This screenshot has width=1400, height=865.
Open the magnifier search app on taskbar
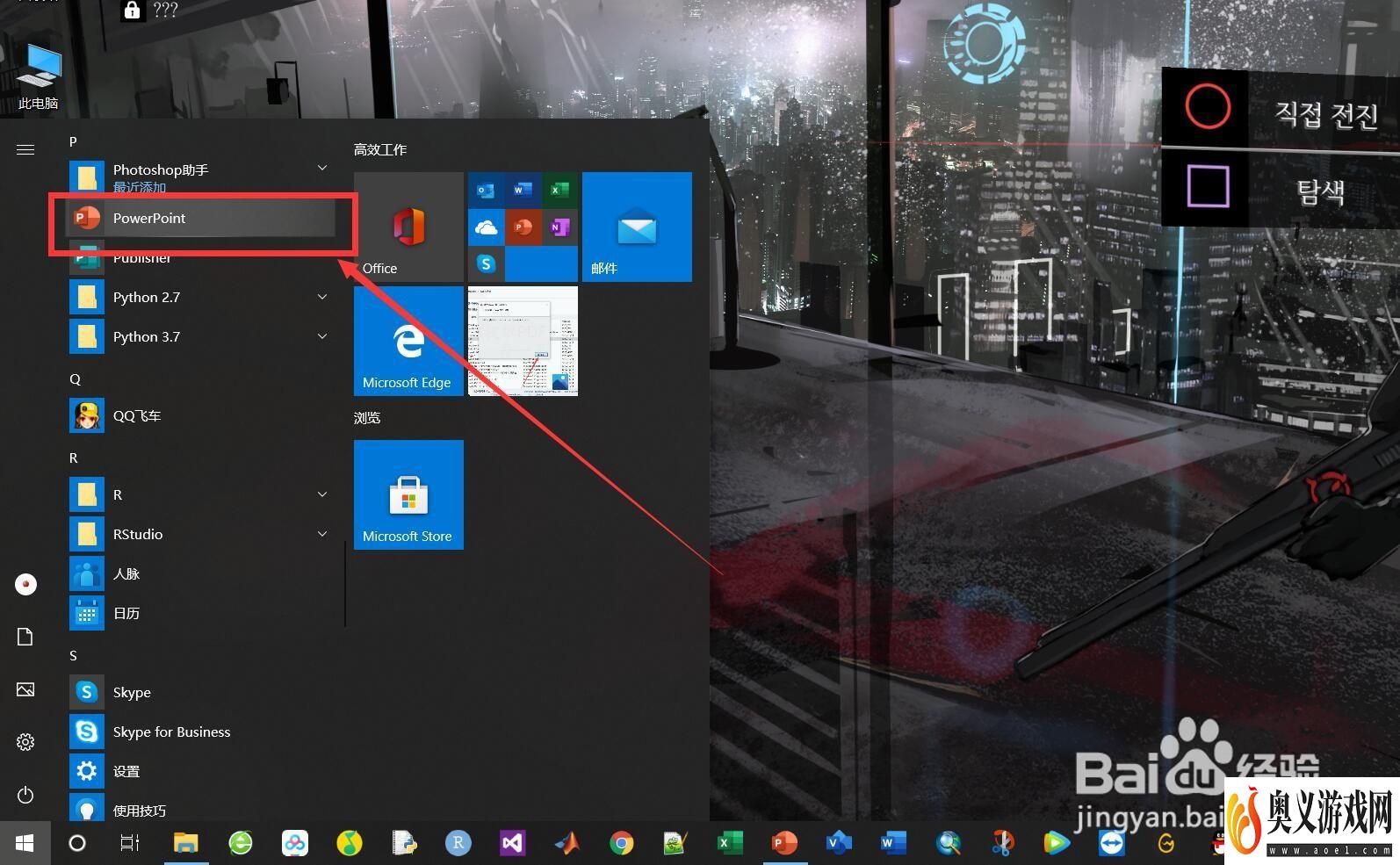(948, 843)
